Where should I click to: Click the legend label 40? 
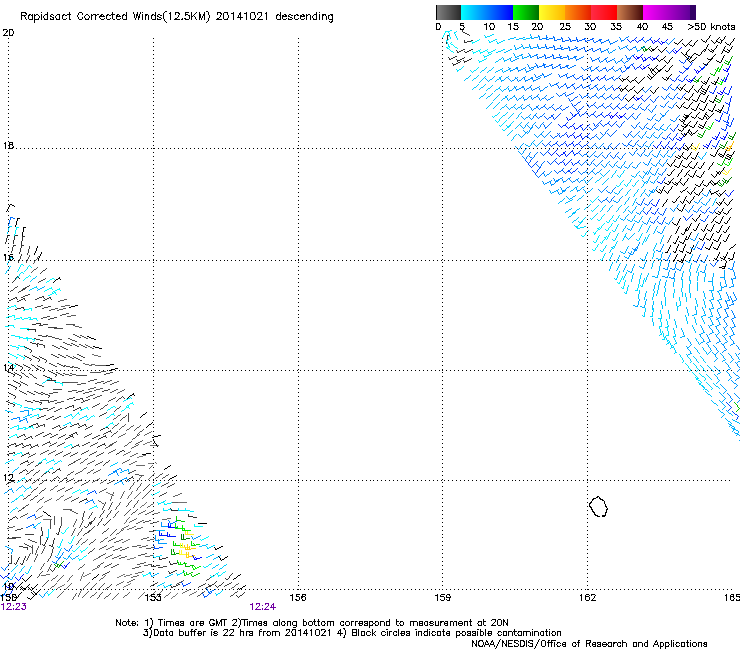(642, 26)
